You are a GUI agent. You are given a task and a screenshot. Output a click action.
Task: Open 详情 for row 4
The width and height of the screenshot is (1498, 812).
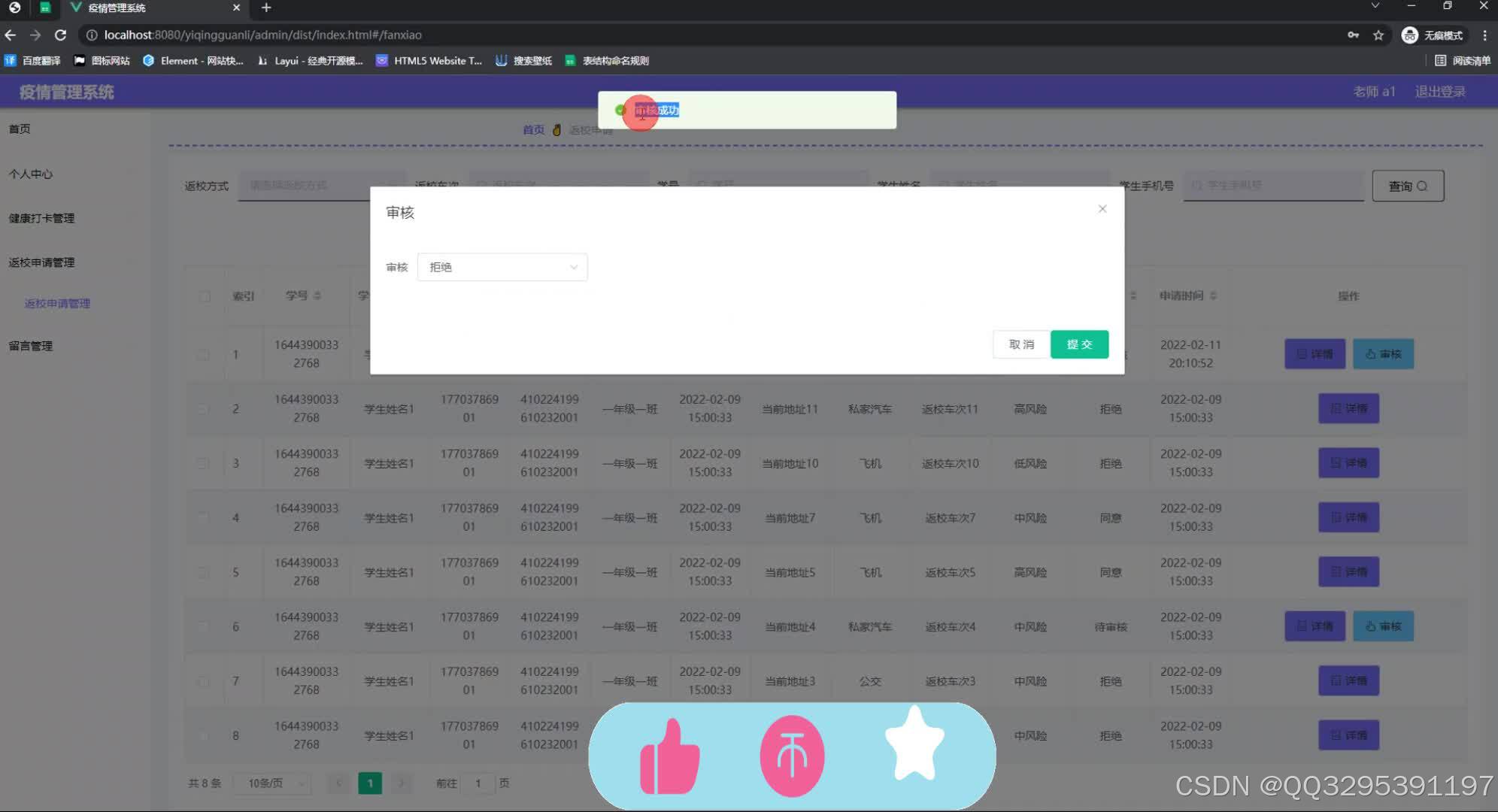pyautogui.click(x=1348, y=517)
